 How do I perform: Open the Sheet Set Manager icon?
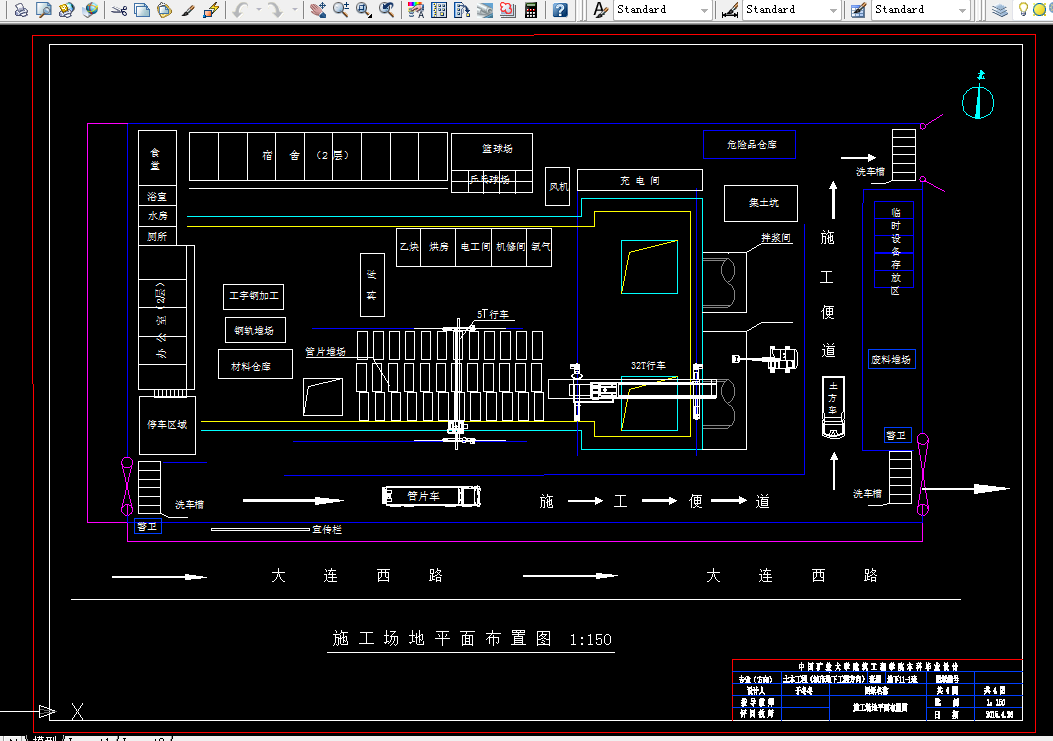[x=484, y=9]
